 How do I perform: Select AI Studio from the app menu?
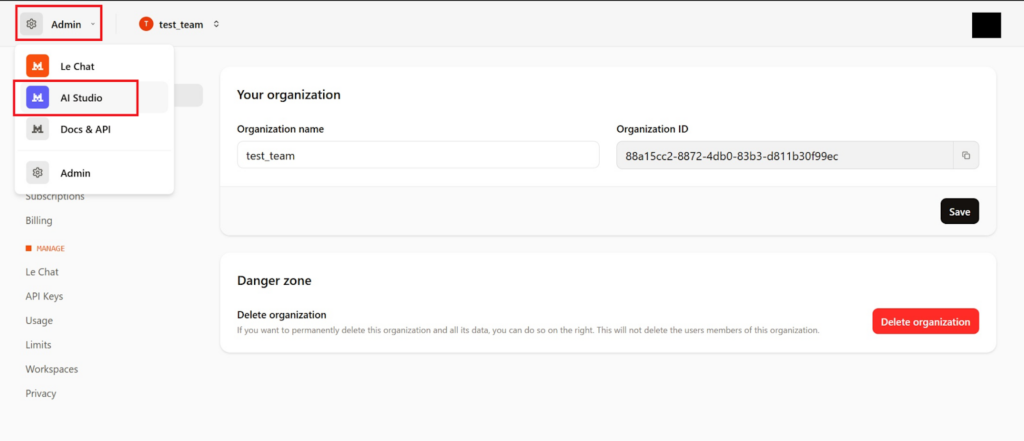tap(80, 98)
